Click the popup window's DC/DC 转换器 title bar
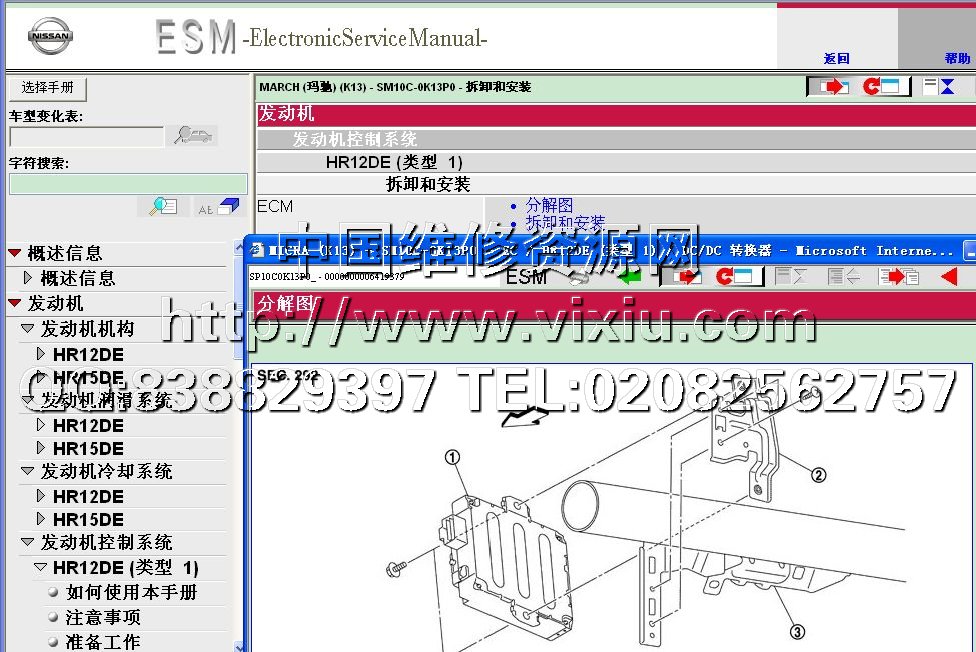The width and height of the screenshot is (976, 652). (610, 250)
